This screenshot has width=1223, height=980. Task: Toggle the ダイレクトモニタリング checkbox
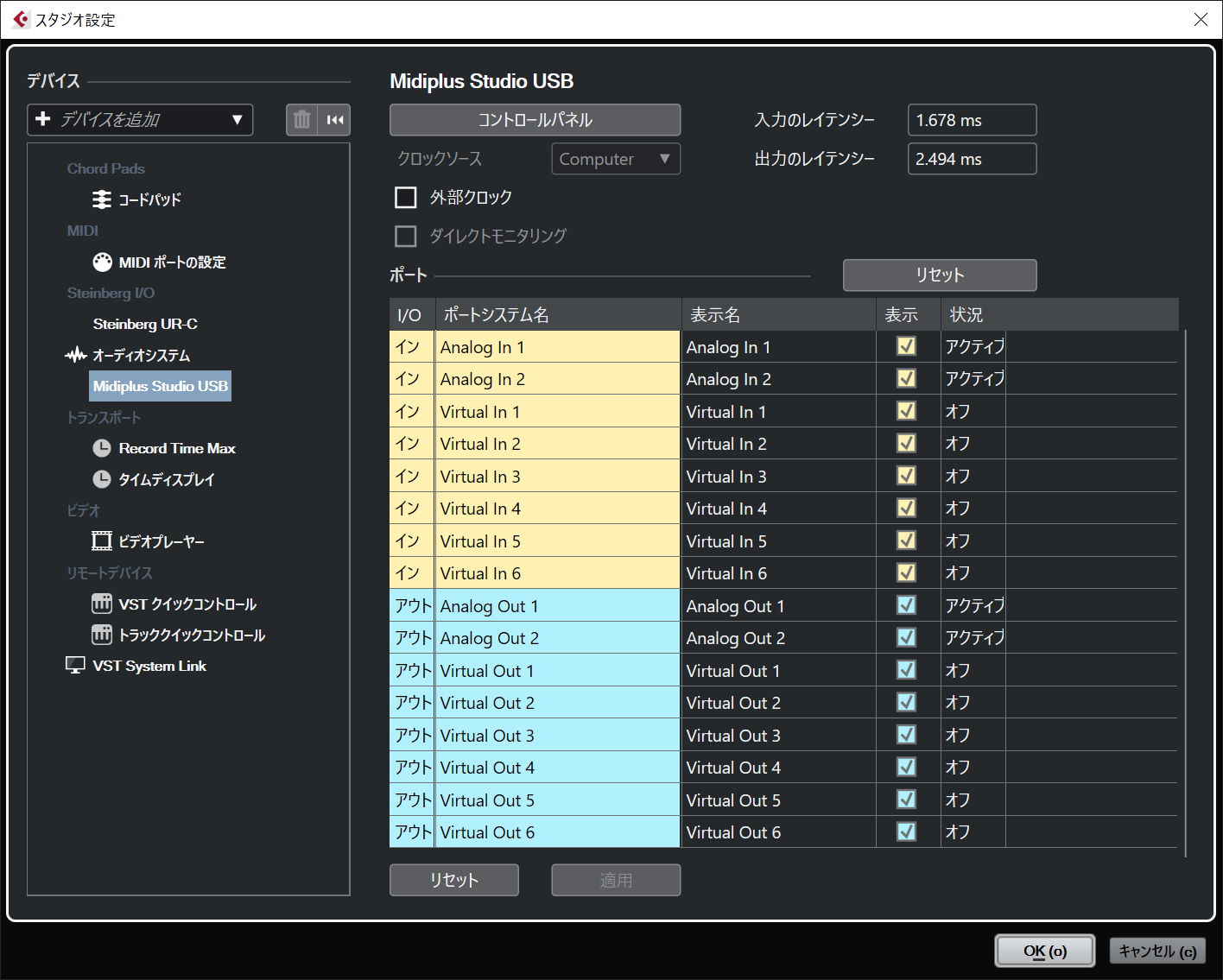tap(405, 236)
